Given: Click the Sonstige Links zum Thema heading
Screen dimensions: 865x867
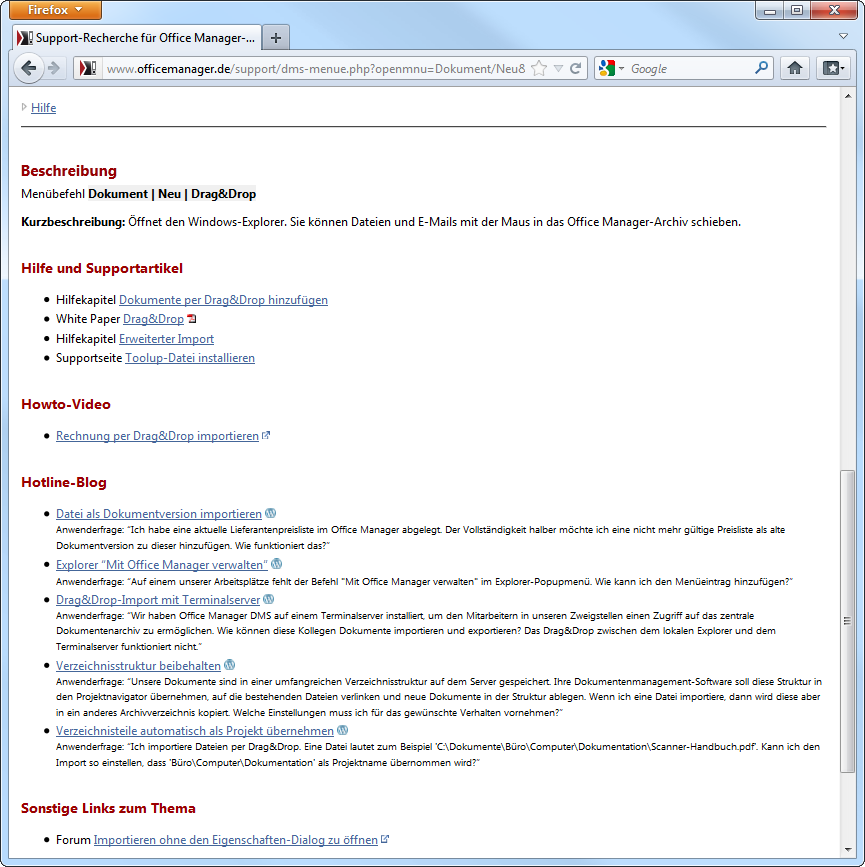Looking at the screenshot, I should tap(108, 808).
